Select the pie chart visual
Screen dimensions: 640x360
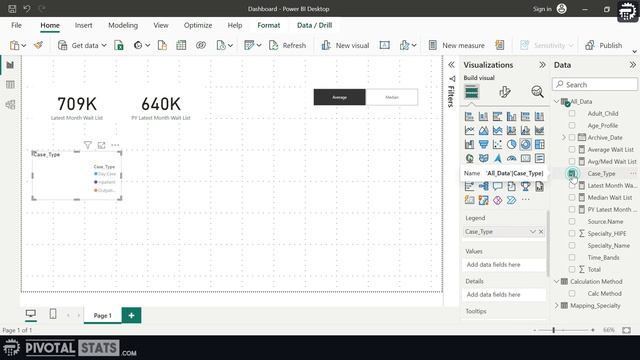coord(511,144)
